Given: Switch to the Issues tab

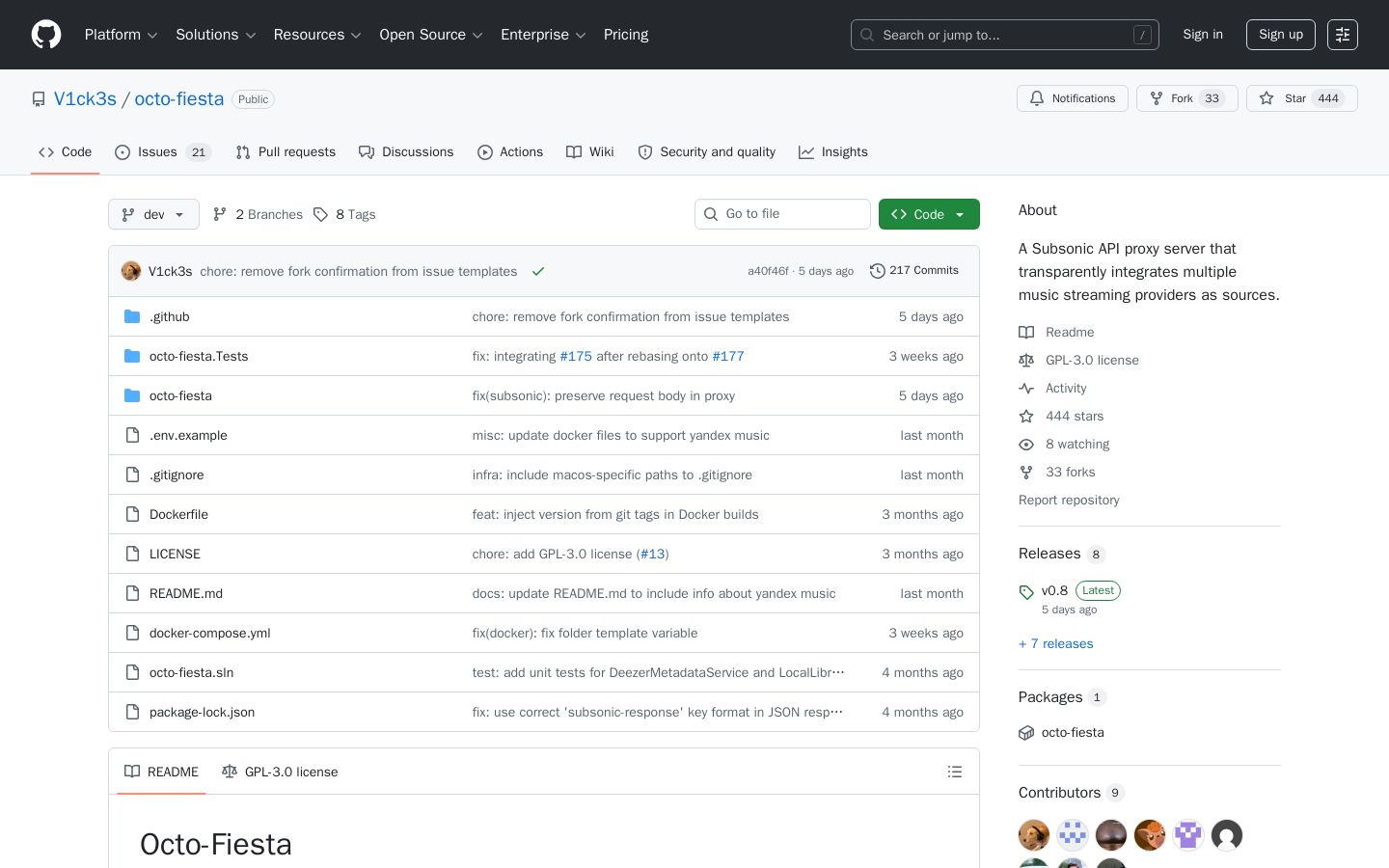Looking at the screenshot, I should [162, 152].
